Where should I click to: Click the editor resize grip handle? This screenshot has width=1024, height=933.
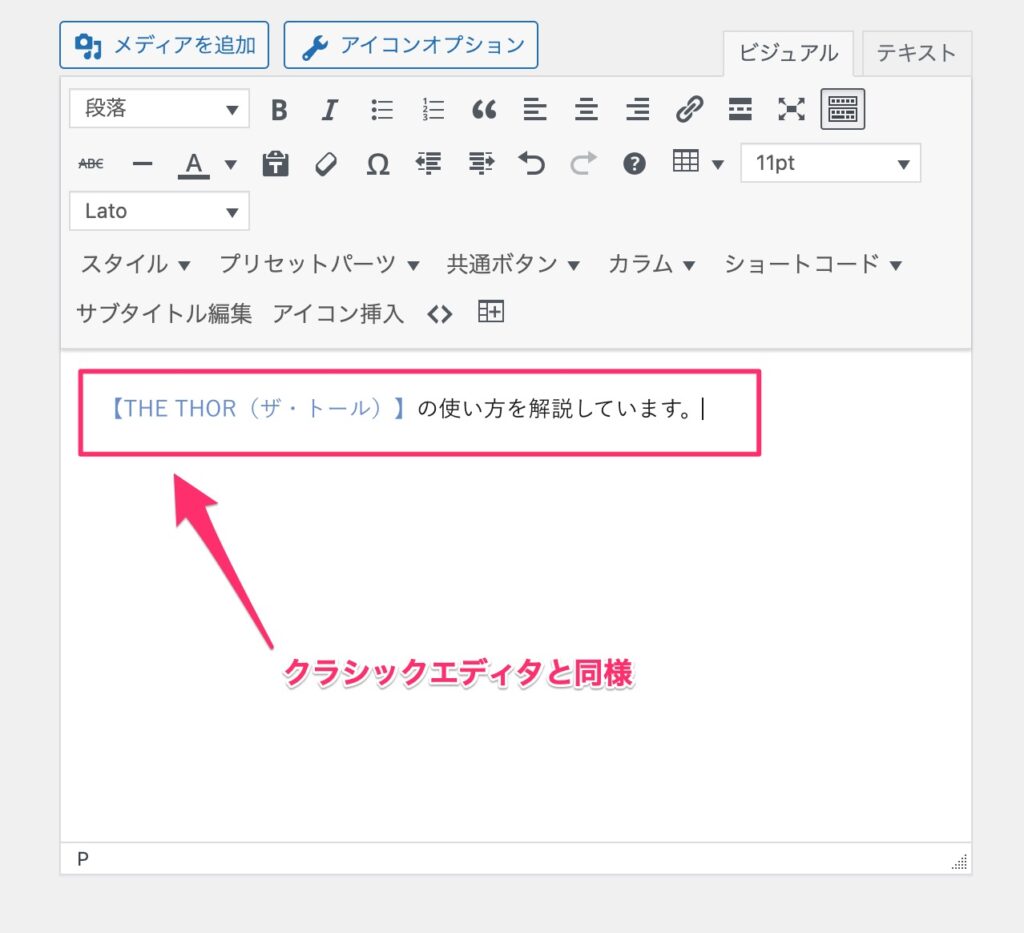click(x=959, y=862)
